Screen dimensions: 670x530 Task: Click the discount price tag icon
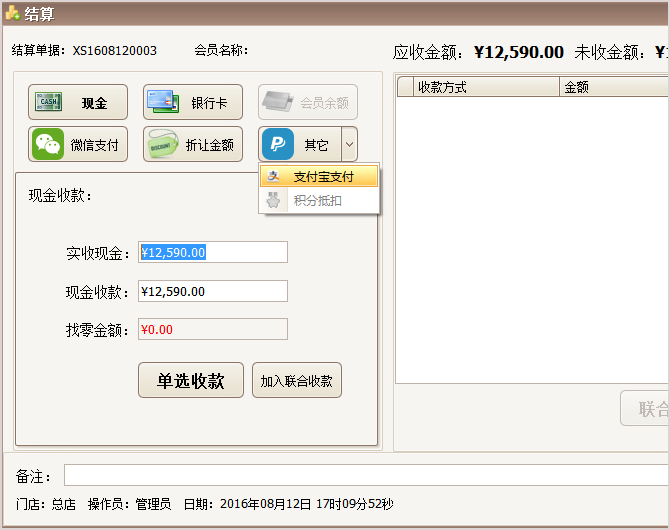tap(162, 144)
